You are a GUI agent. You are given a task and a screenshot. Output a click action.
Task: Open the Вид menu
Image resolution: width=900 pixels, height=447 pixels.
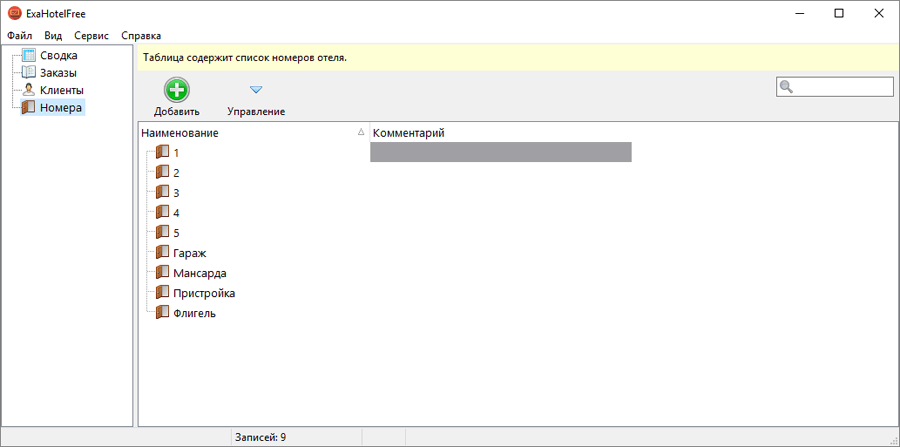click(x=53, y=36)
